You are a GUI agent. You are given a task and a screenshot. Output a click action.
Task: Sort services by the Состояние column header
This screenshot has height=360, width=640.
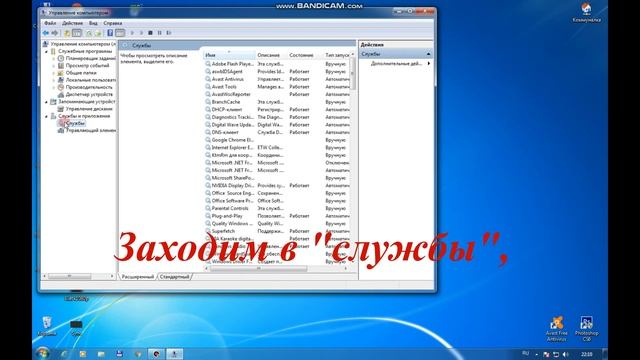pos(301,55)
